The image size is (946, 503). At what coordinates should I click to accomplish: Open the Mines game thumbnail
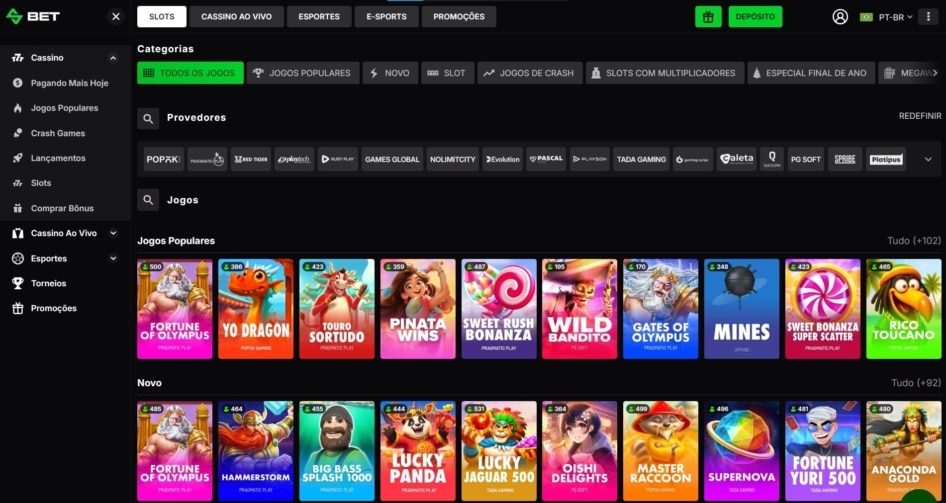coord(741,309)
